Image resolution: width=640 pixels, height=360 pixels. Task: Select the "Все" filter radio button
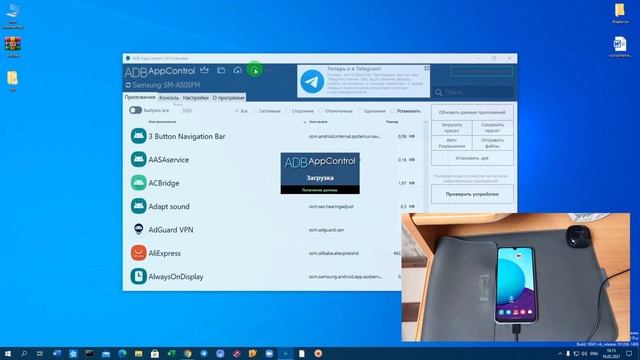pyautogui.click(x=237, y=111)
